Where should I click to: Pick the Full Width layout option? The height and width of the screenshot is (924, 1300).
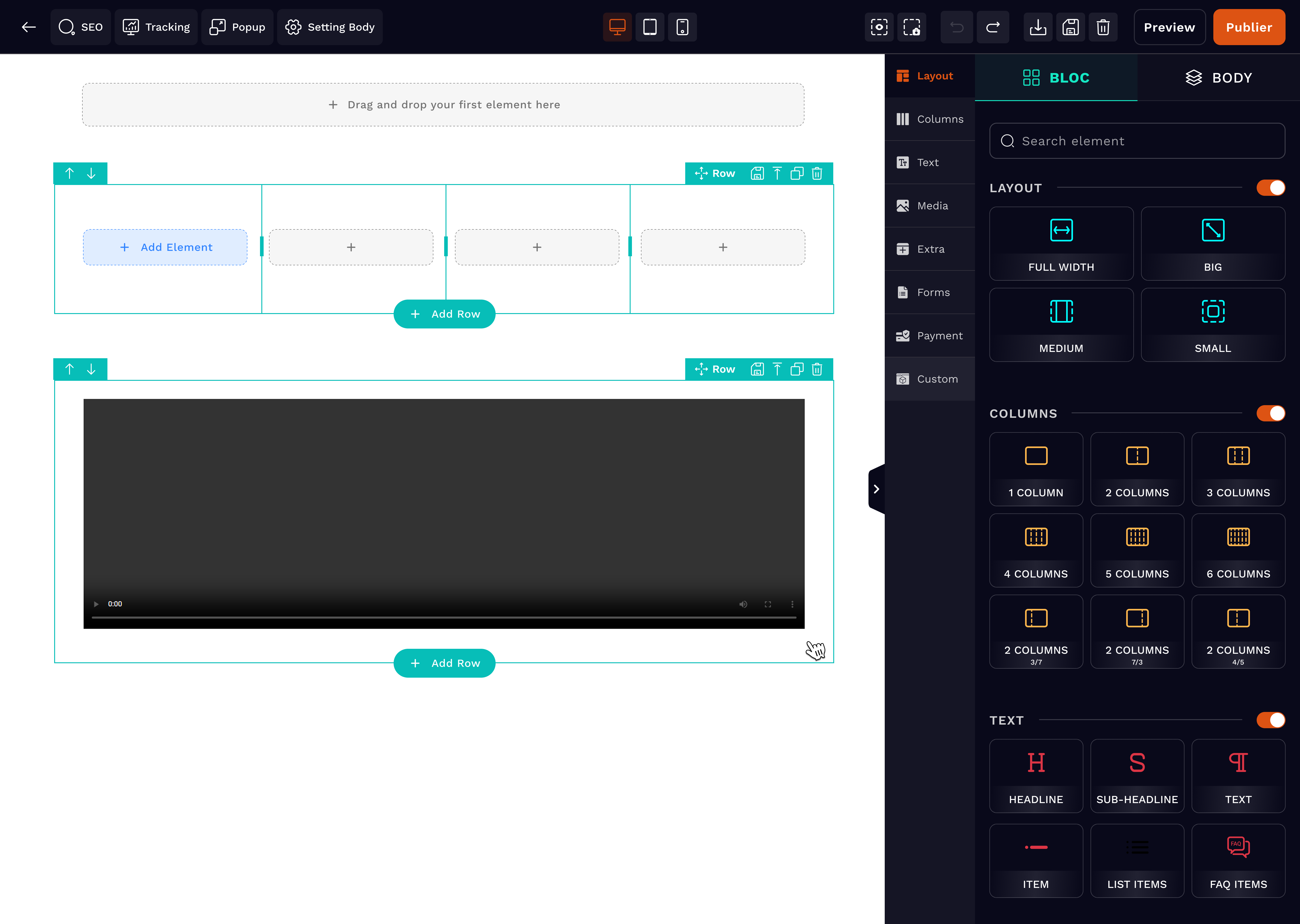(x=1061, y=243)
